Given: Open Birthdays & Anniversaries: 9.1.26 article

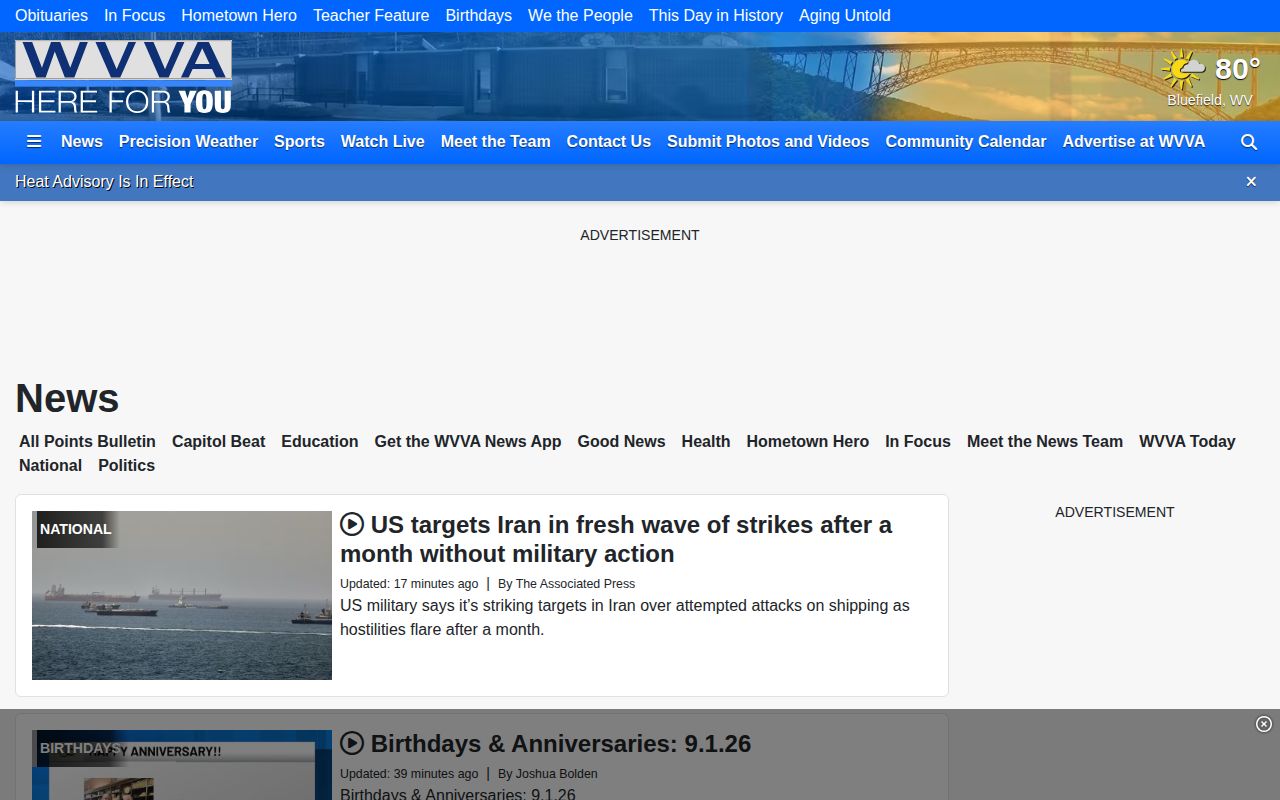Looking at the screenshot, I should [561, 743].
